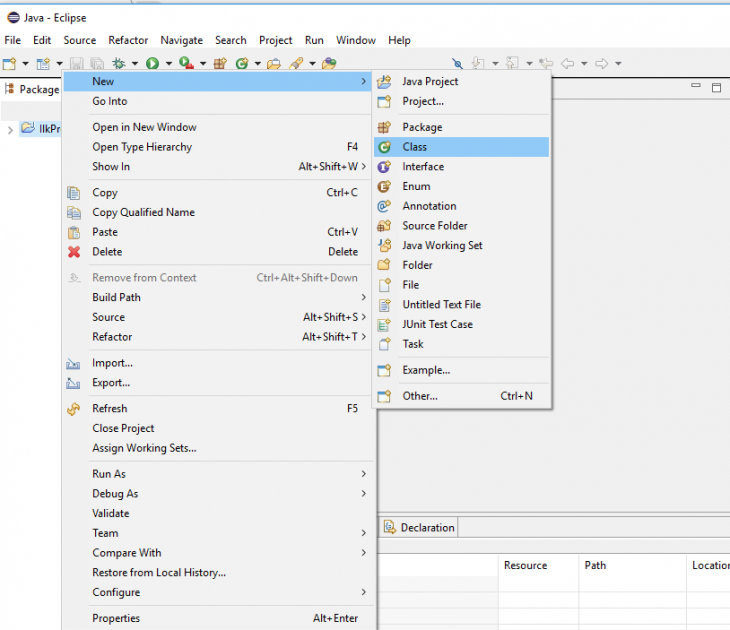Choose Package in the New submenu
730x630 pixels.
[x=461, y=127]
